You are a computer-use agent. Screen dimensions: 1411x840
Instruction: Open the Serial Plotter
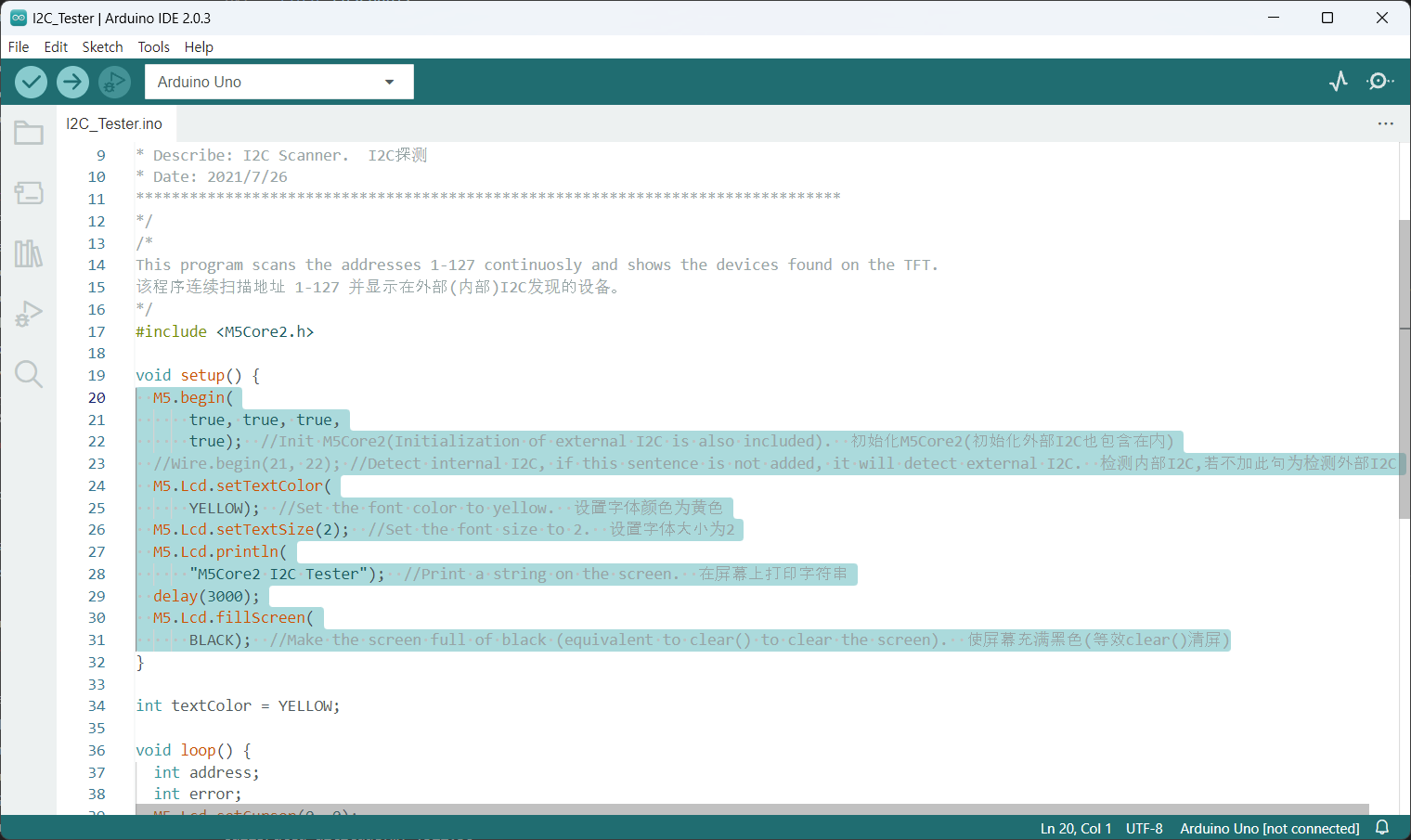[1339, 82]
